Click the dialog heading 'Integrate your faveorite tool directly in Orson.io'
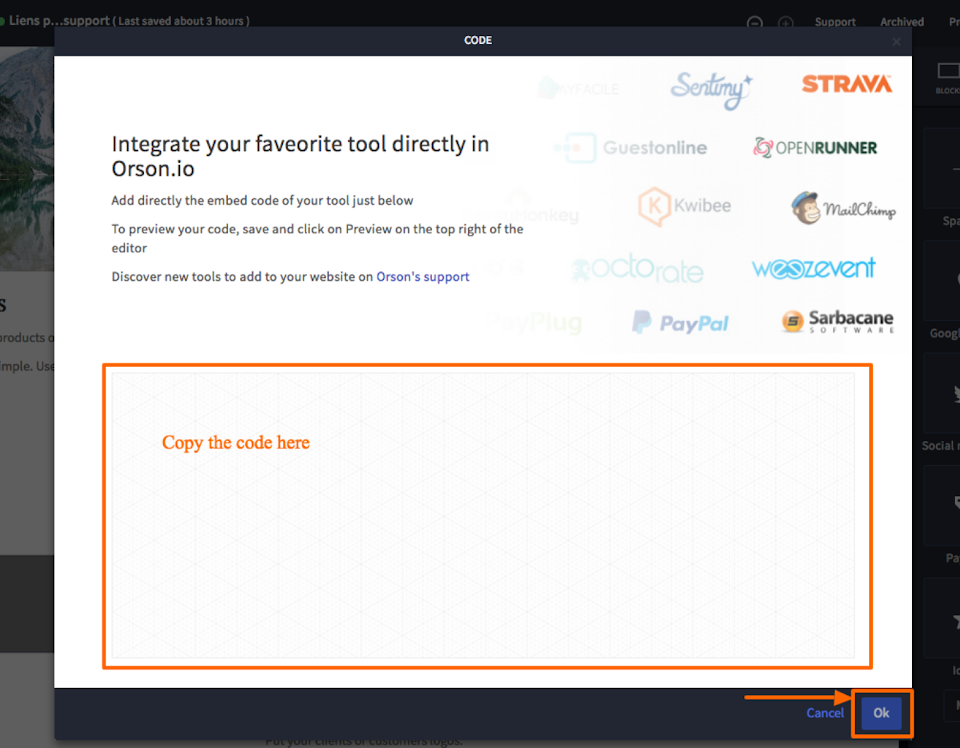 [300, 155]
